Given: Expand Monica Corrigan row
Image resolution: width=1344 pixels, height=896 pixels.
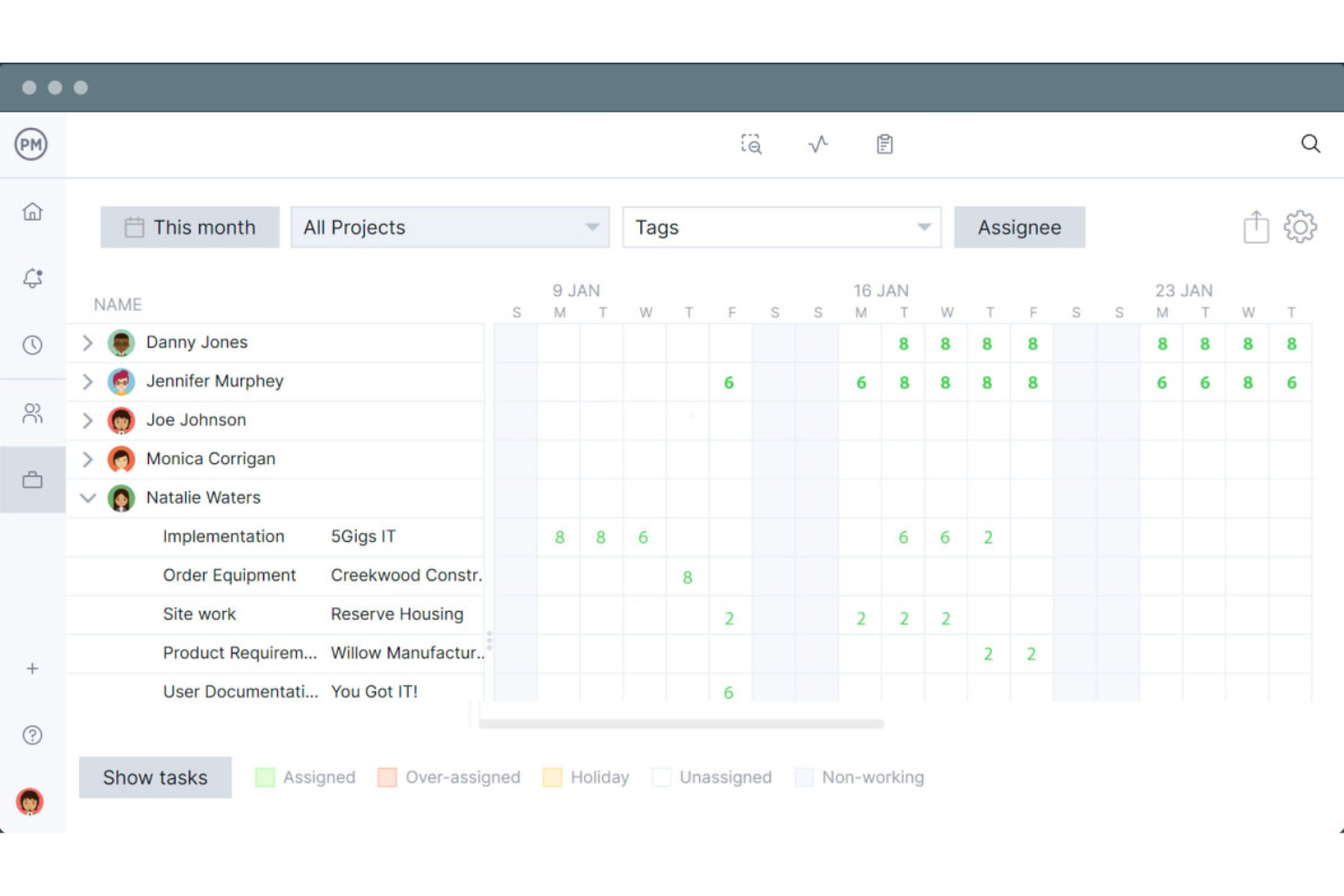Looking at the screenshot, I should tap(87, 459).
